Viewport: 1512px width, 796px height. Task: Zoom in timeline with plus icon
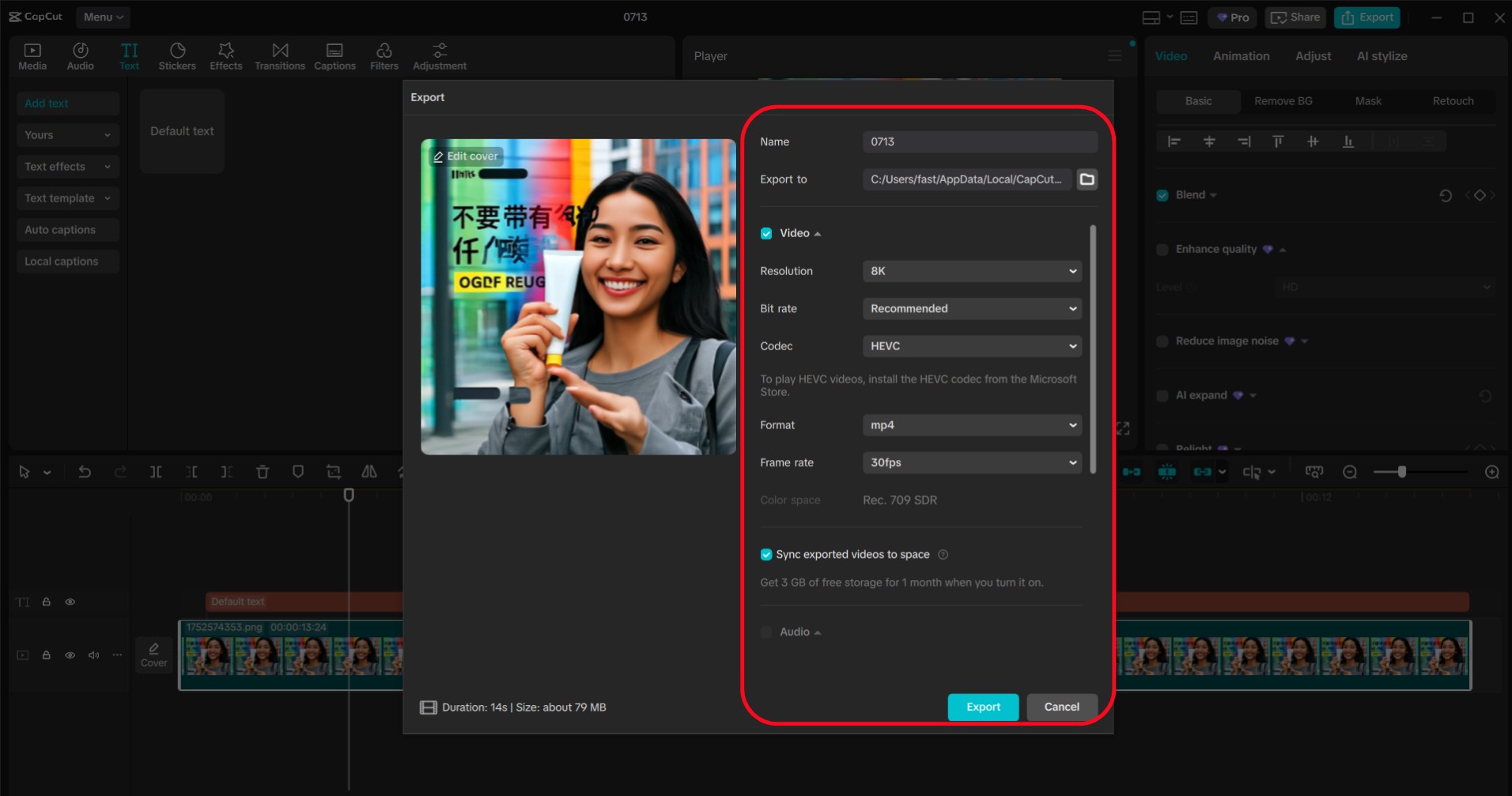click(1492, 472)
